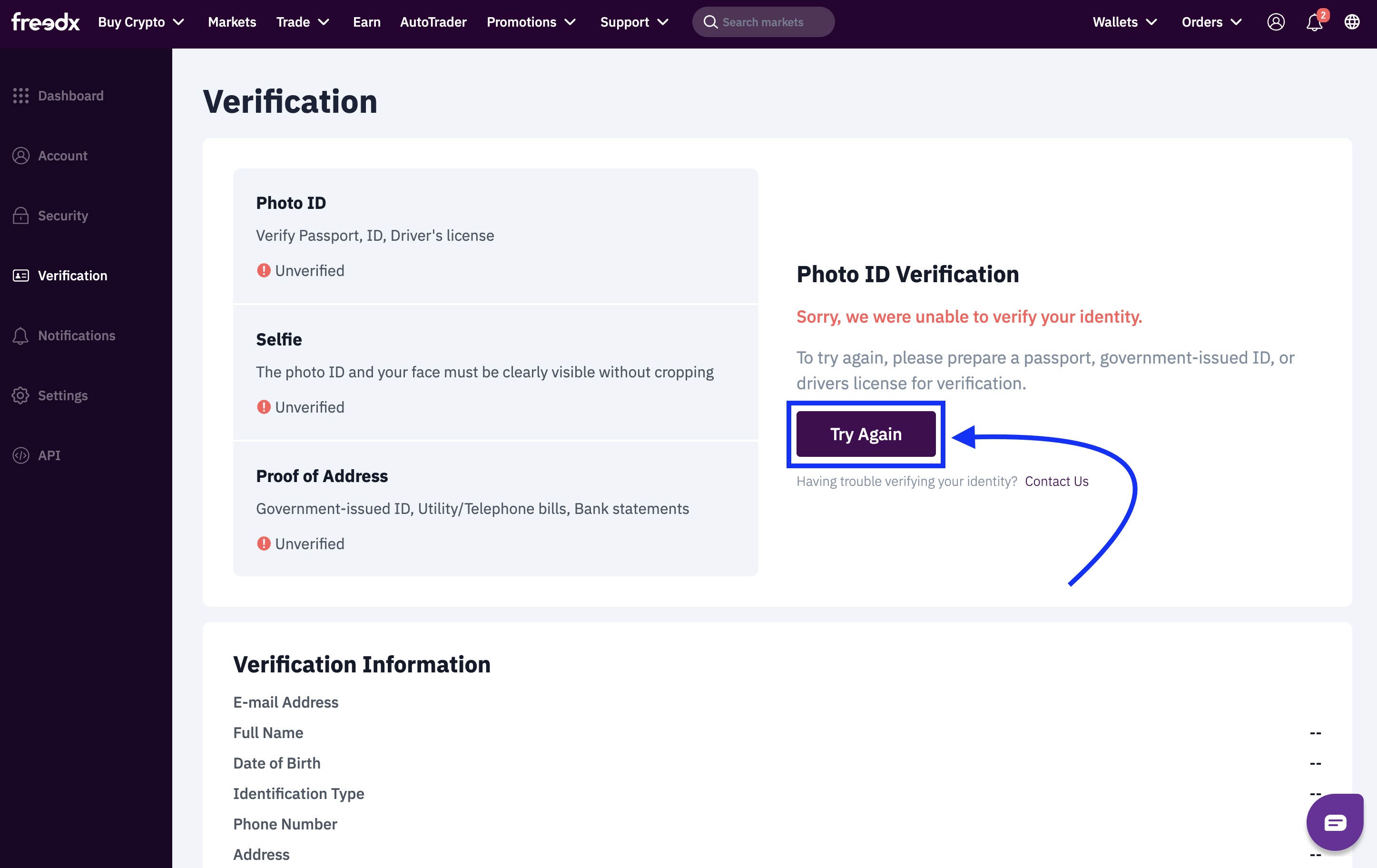Image resolution: width=1377 pixels, height=868 pixels.
Task: Click the API code icon
Action: pos(20,455)
